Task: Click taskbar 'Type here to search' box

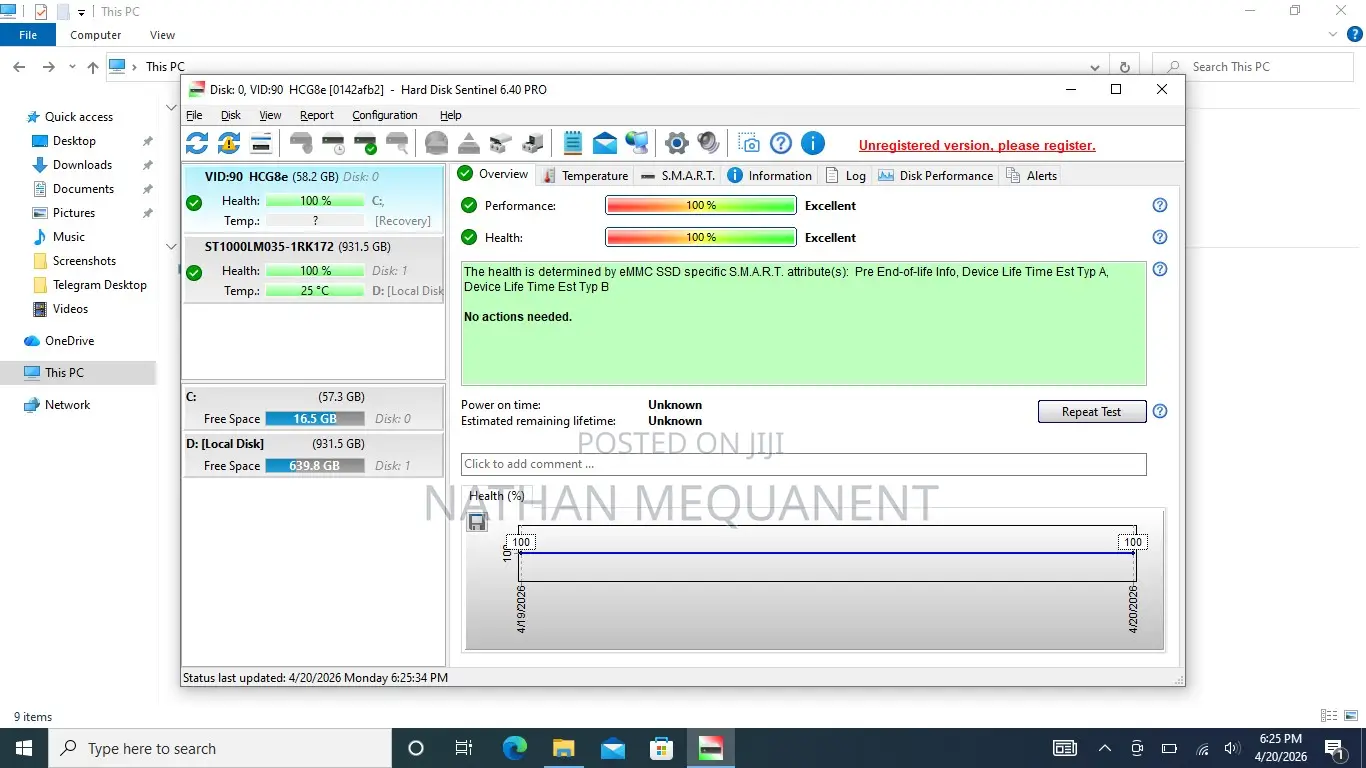Action: coord(220,748)
